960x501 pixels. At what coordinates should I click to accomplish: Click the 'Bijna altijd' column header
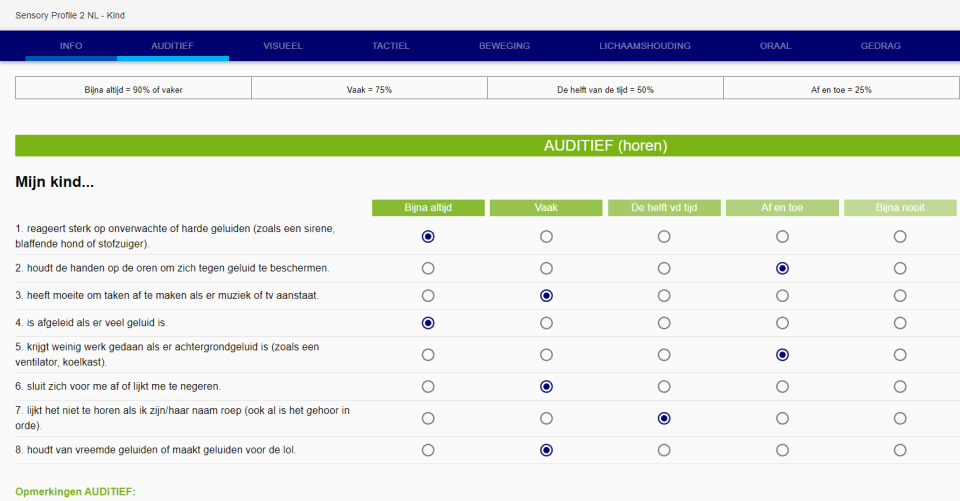tap(428, 208)
